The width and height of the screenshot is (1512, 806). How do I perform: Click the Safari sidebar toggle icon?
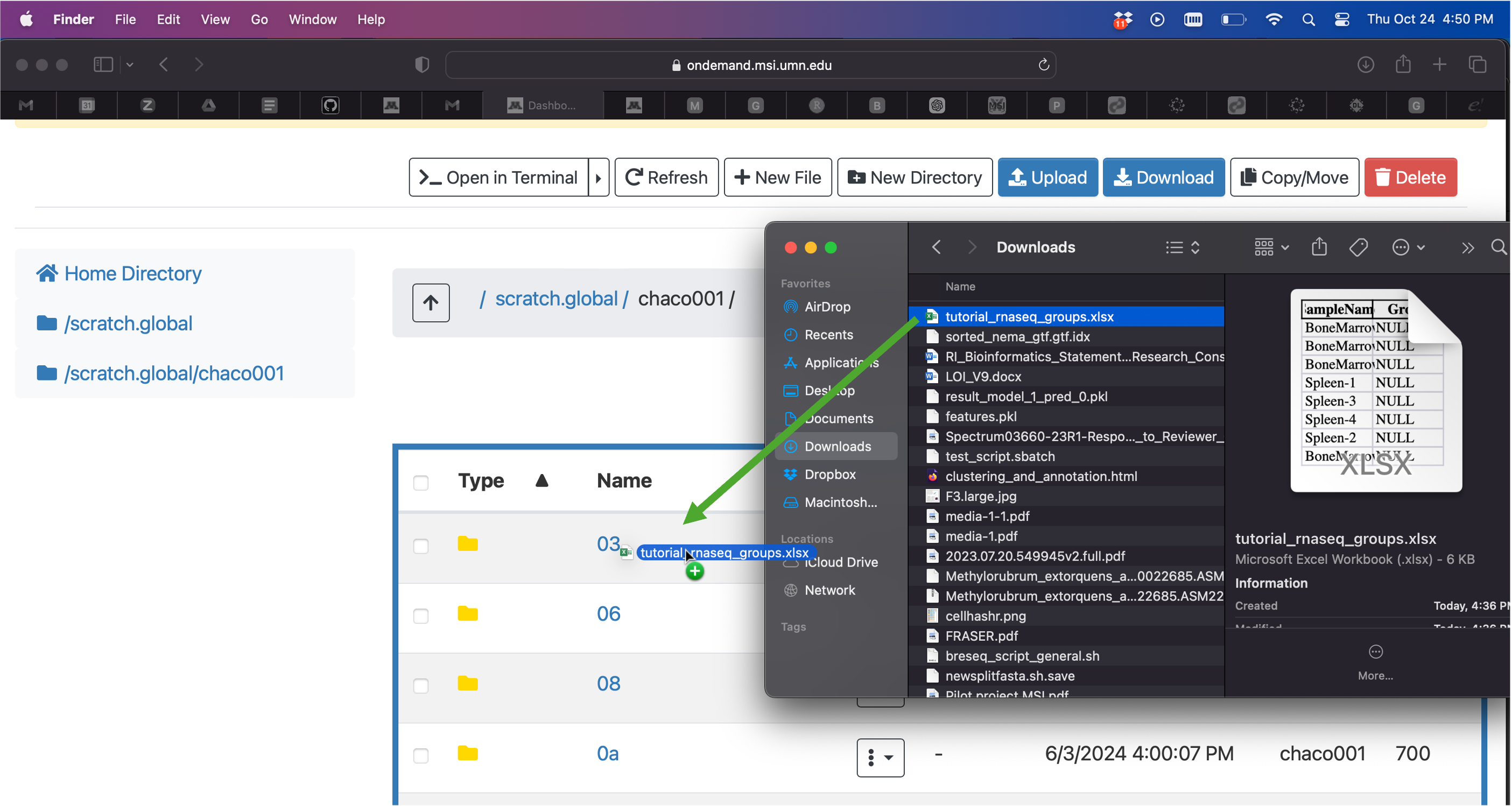[103, 65]
